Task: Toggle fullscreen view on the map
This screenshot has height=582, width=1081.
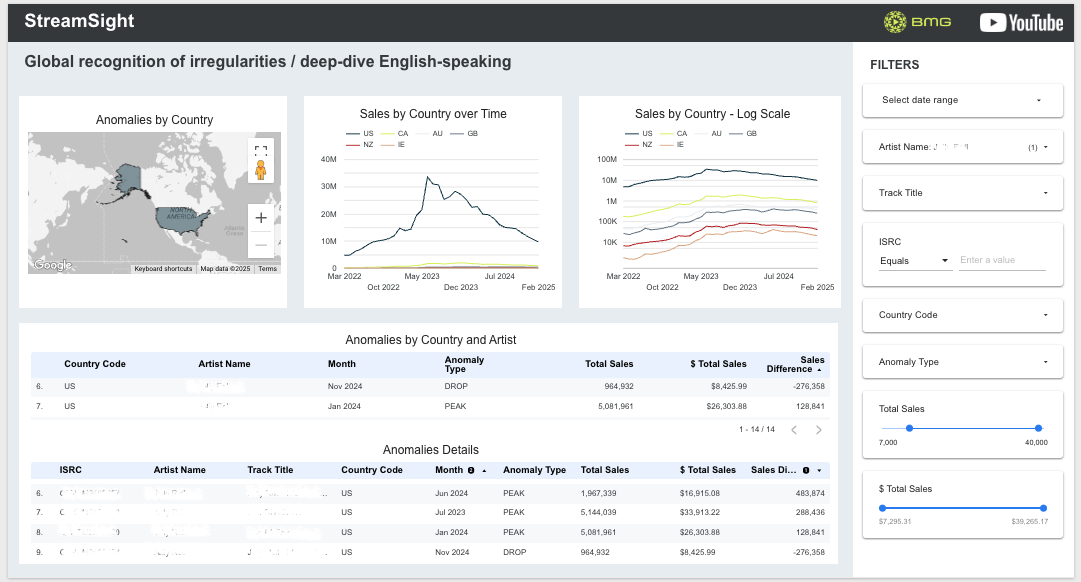Action: point(261,151)
